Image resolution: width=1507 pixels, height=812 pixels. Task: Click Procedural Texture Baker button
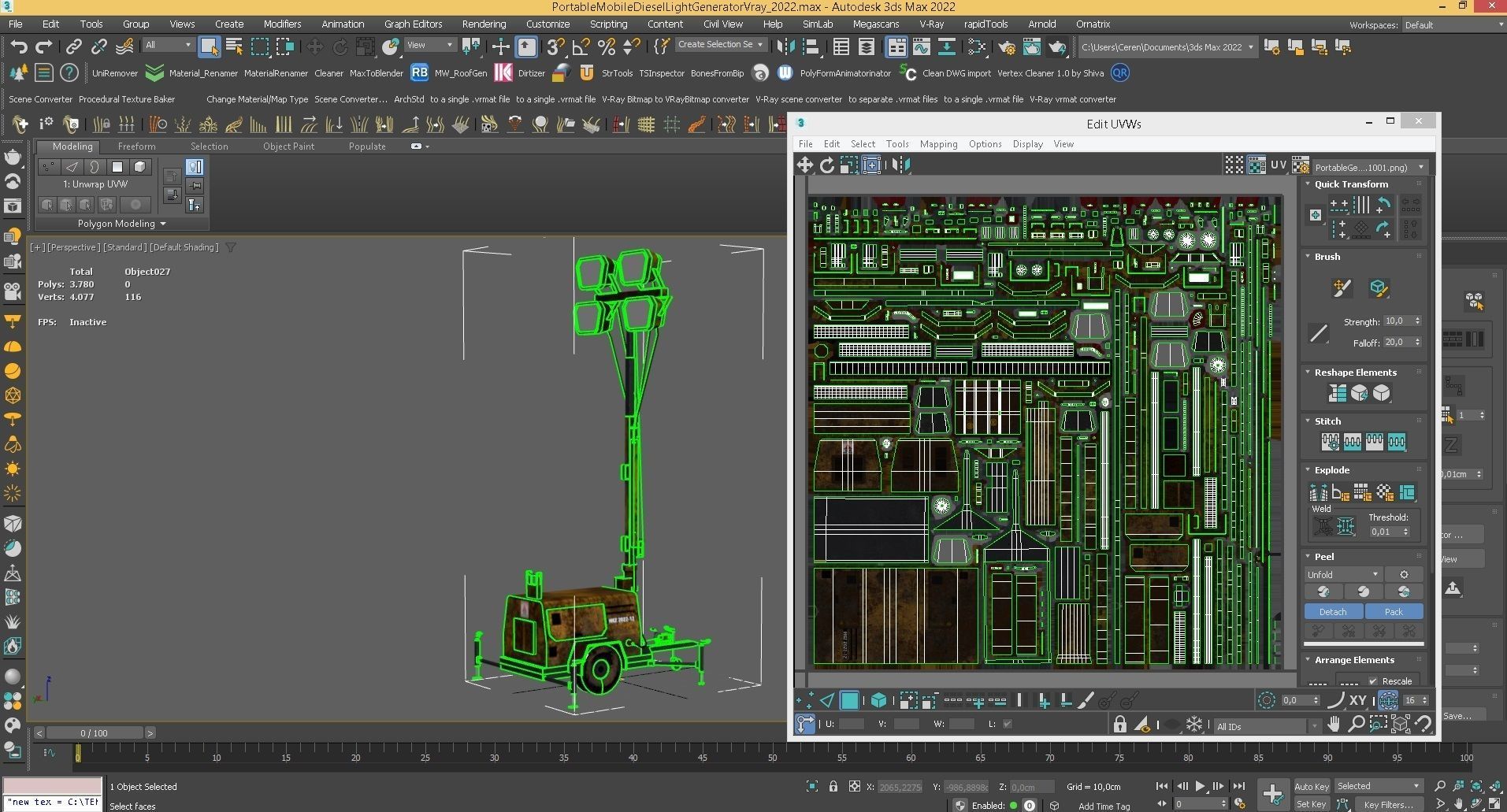[127, 99]
